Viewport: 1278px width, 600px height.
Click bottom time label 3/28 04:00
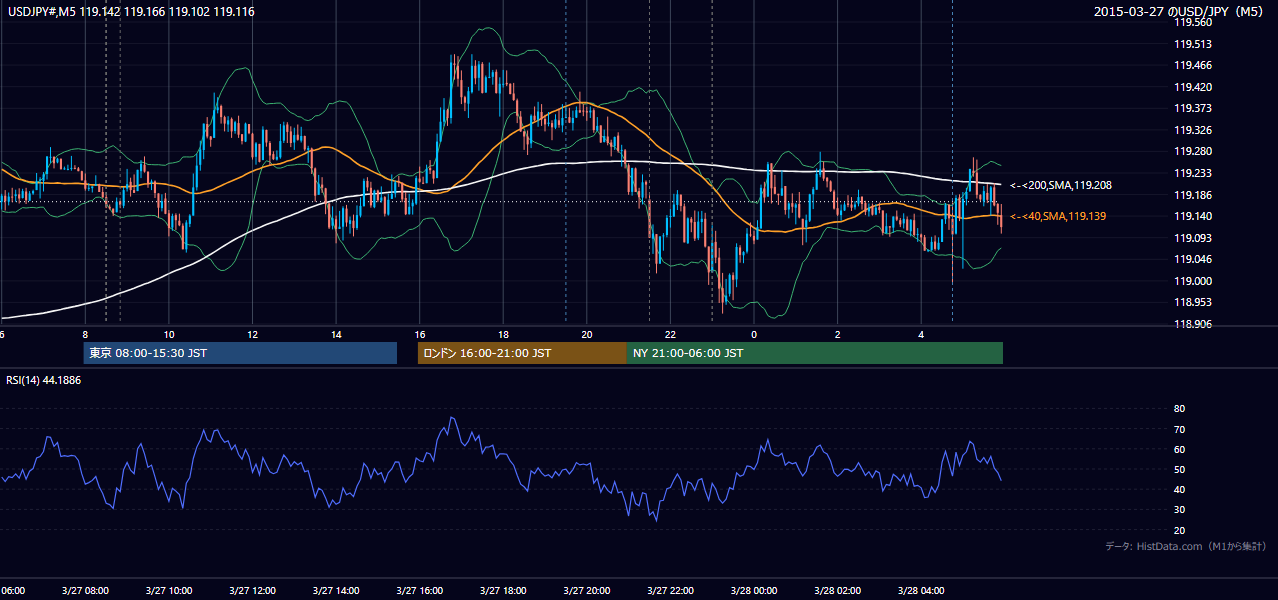[x=921, y=591]
